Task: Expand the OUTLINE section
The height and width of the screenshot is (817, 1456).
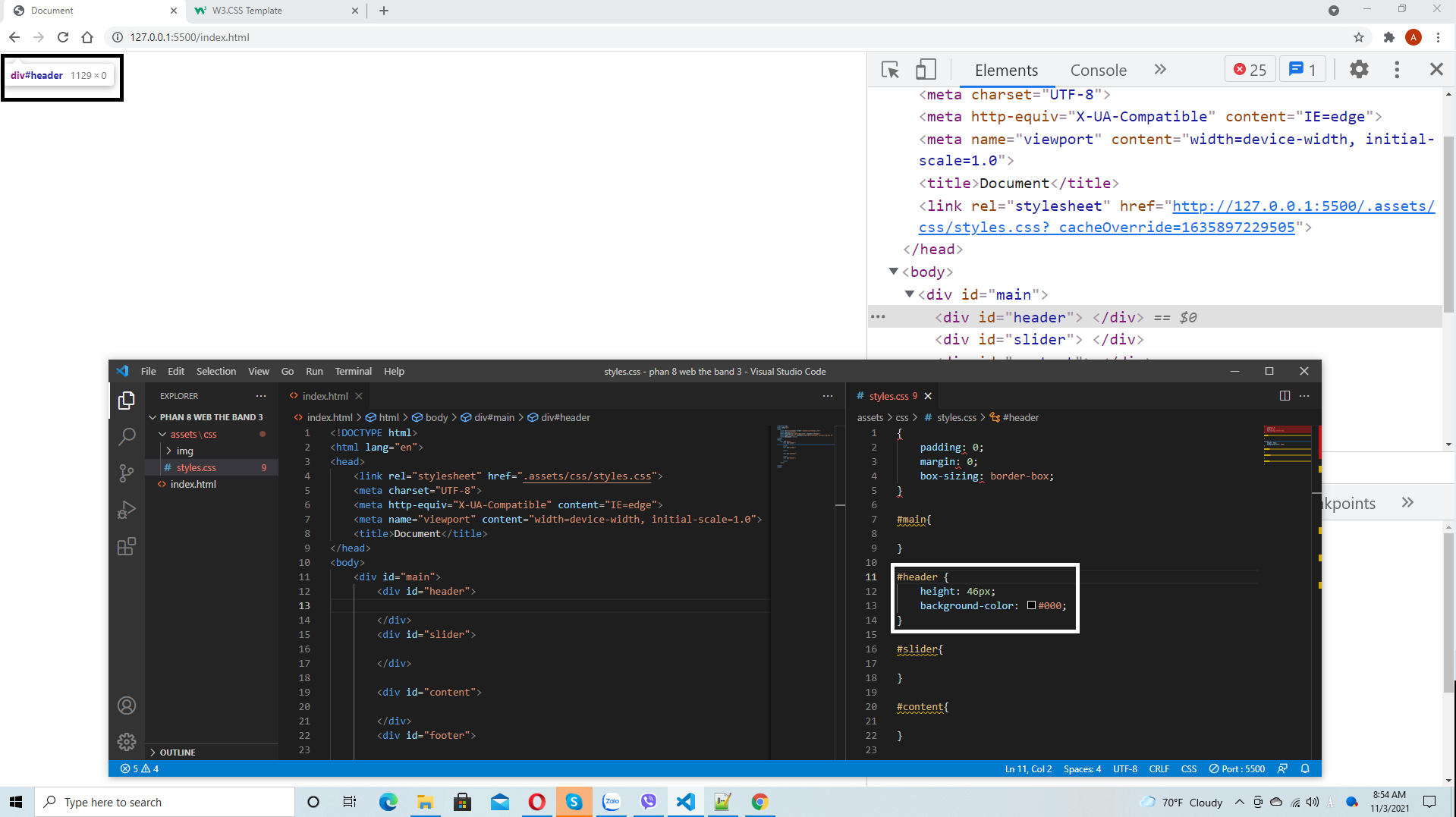Action: [177, 753]
